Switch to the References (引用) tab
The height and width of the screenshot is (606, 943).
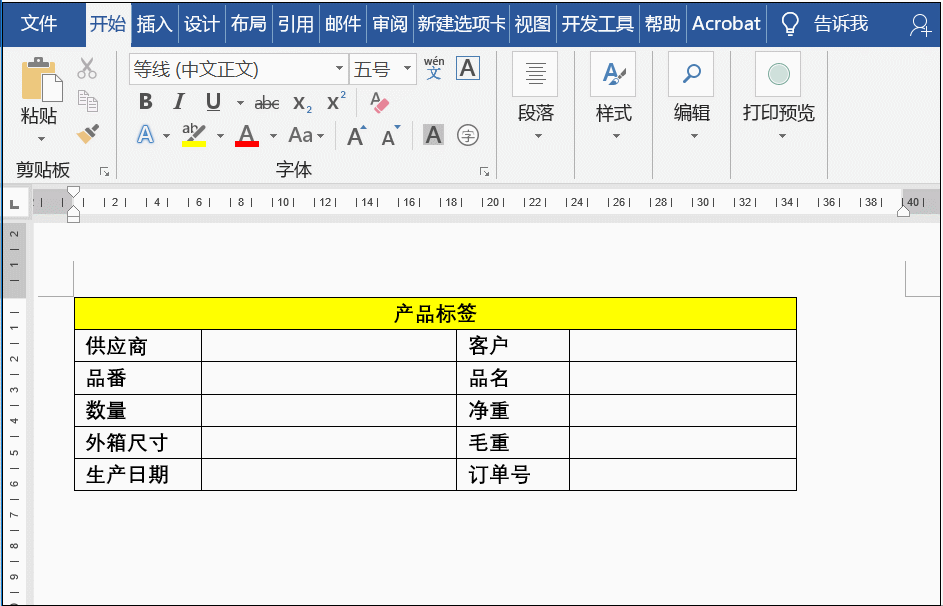(x=295, y=24)
